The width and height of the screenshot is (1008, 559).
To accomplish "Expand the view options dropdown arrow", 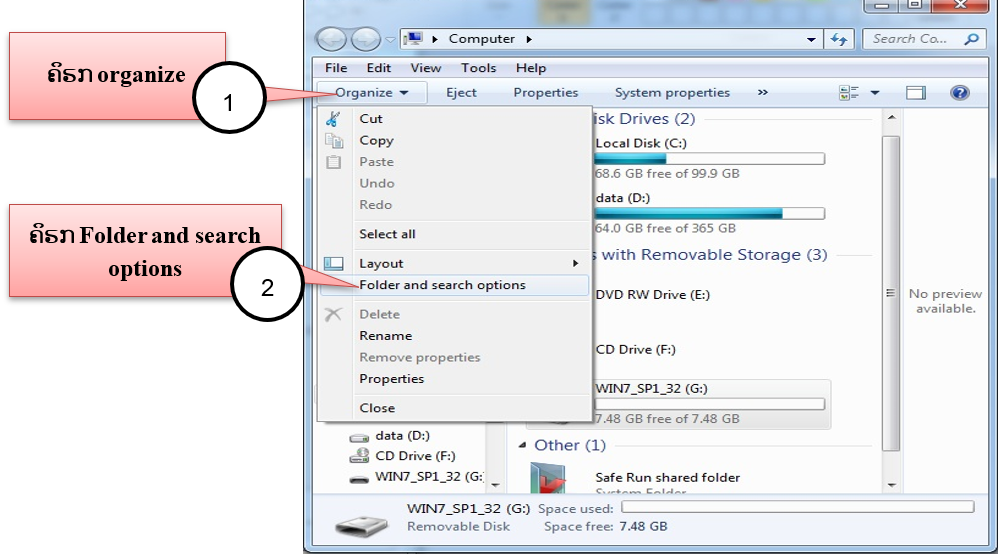I will pos(875,93).
